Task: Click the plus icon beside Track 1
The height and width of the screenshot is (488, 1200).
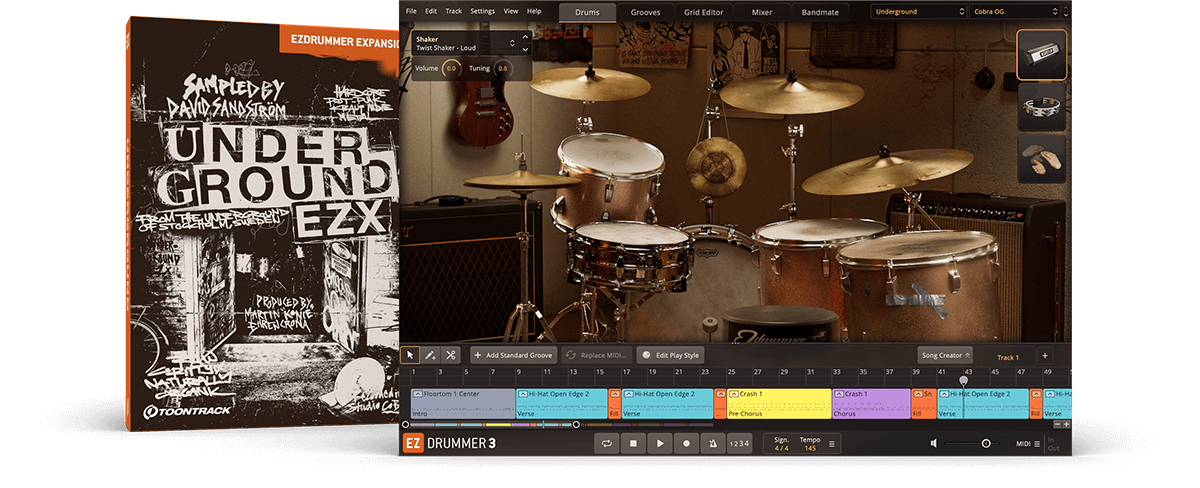Action: tap(1044, 356)
